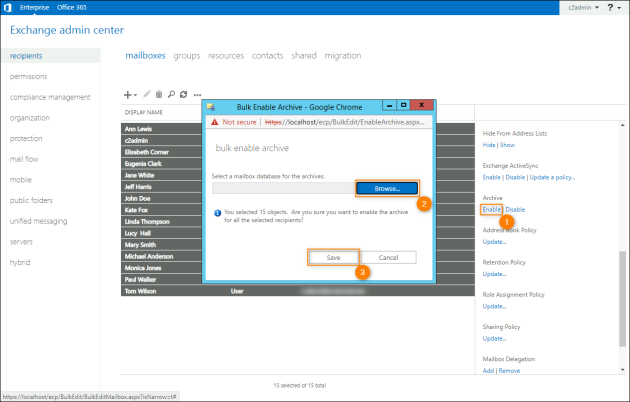
Task: Switch to shared tab
Action: 304,55
